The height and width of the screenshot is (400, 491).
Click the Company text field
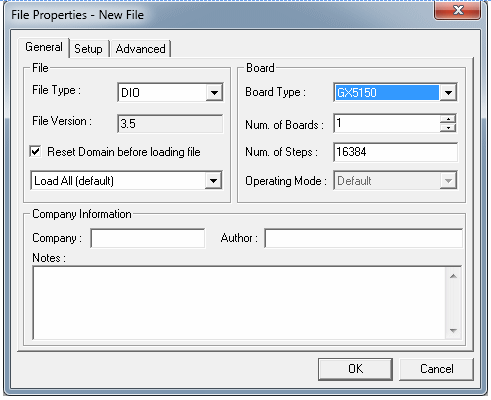click(148, 238)
